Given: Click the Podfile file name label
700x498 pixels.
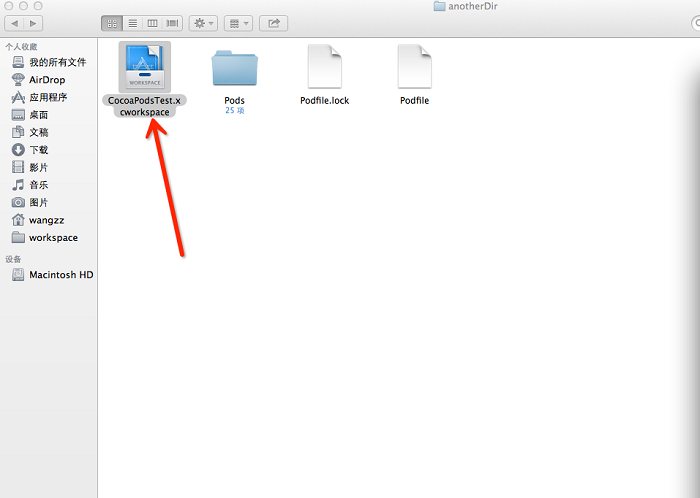Looking at the screenshot, I should 414,100.
